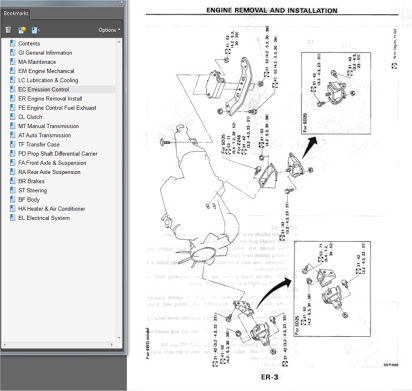Open the CL Clutch bookmark
The image size is (412, 391).
30,117
